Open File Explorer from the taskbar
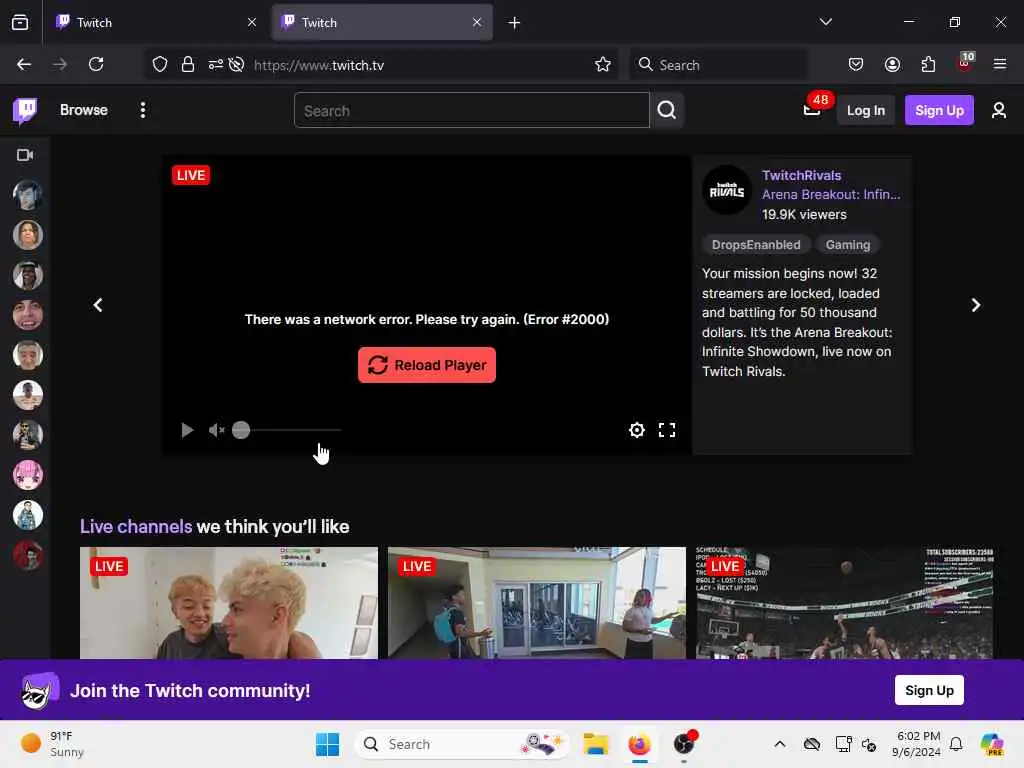Viewport: 1024px width, 768px height. (x=596, y=744)
